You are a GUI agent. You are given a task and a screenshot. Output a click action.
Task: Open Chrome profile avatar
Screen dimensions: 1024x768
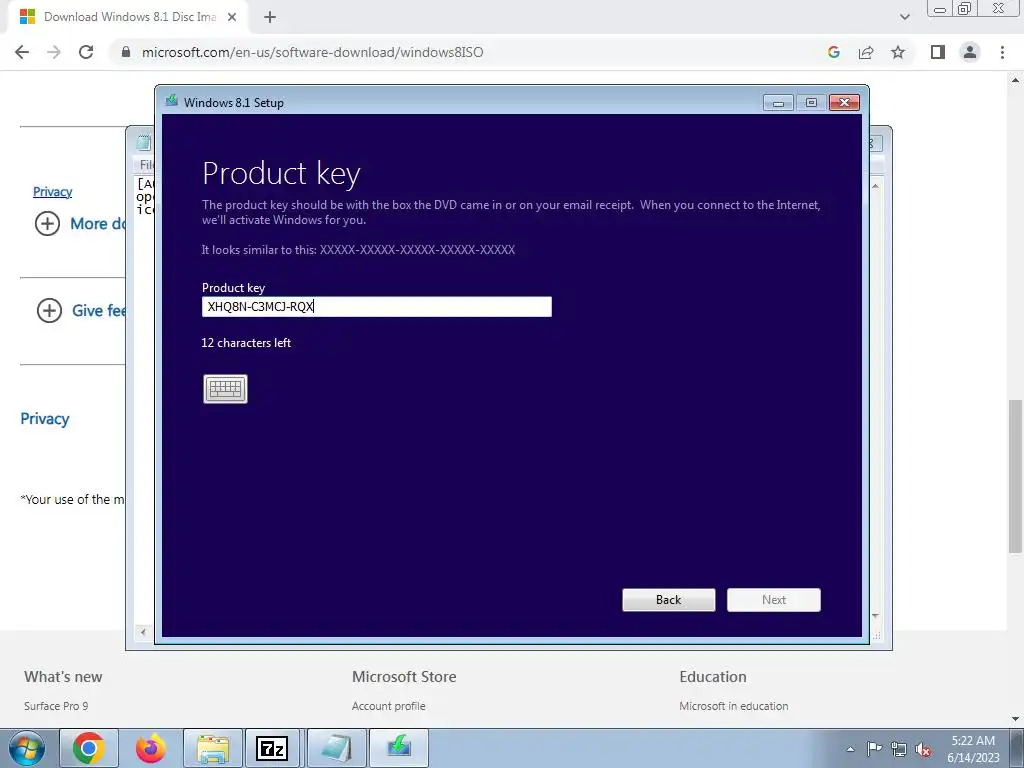click(970, 52)
